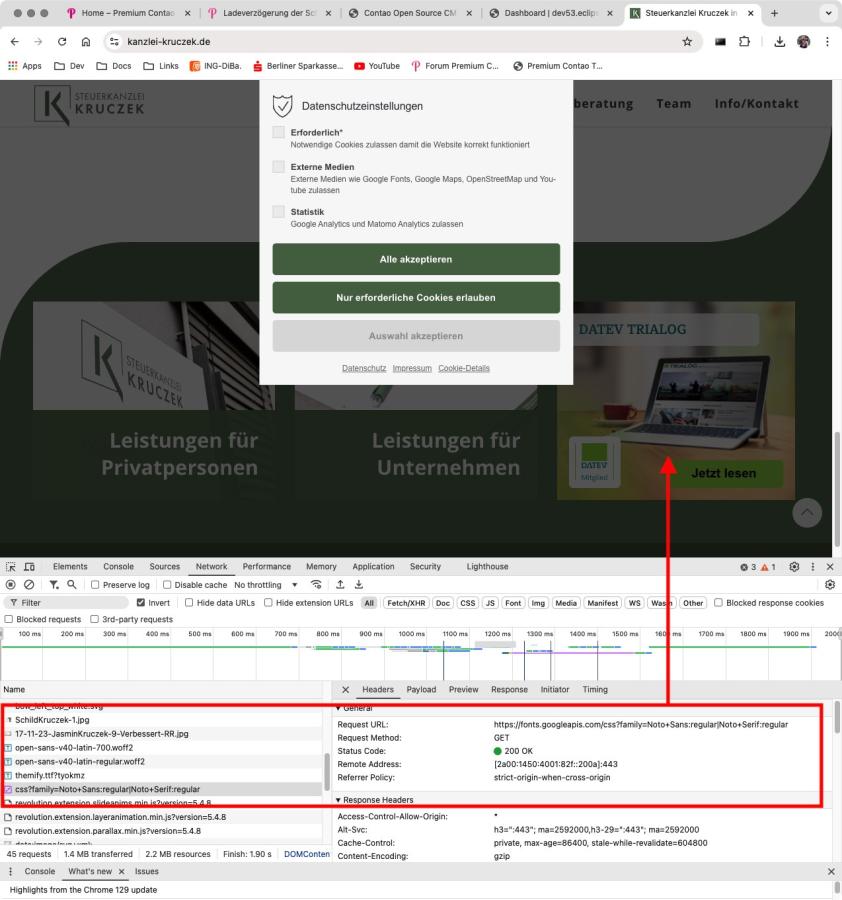
Task: Switch to the Console panel tab
Action: coord(118,567)
